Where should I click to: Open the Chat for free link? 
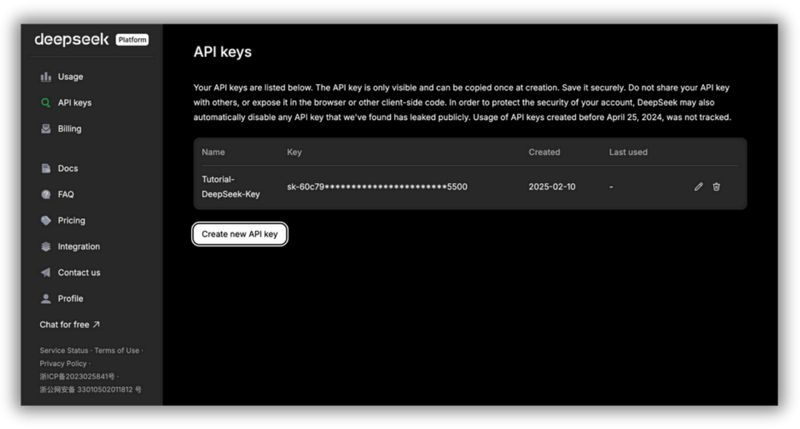[x=70, y=324]
